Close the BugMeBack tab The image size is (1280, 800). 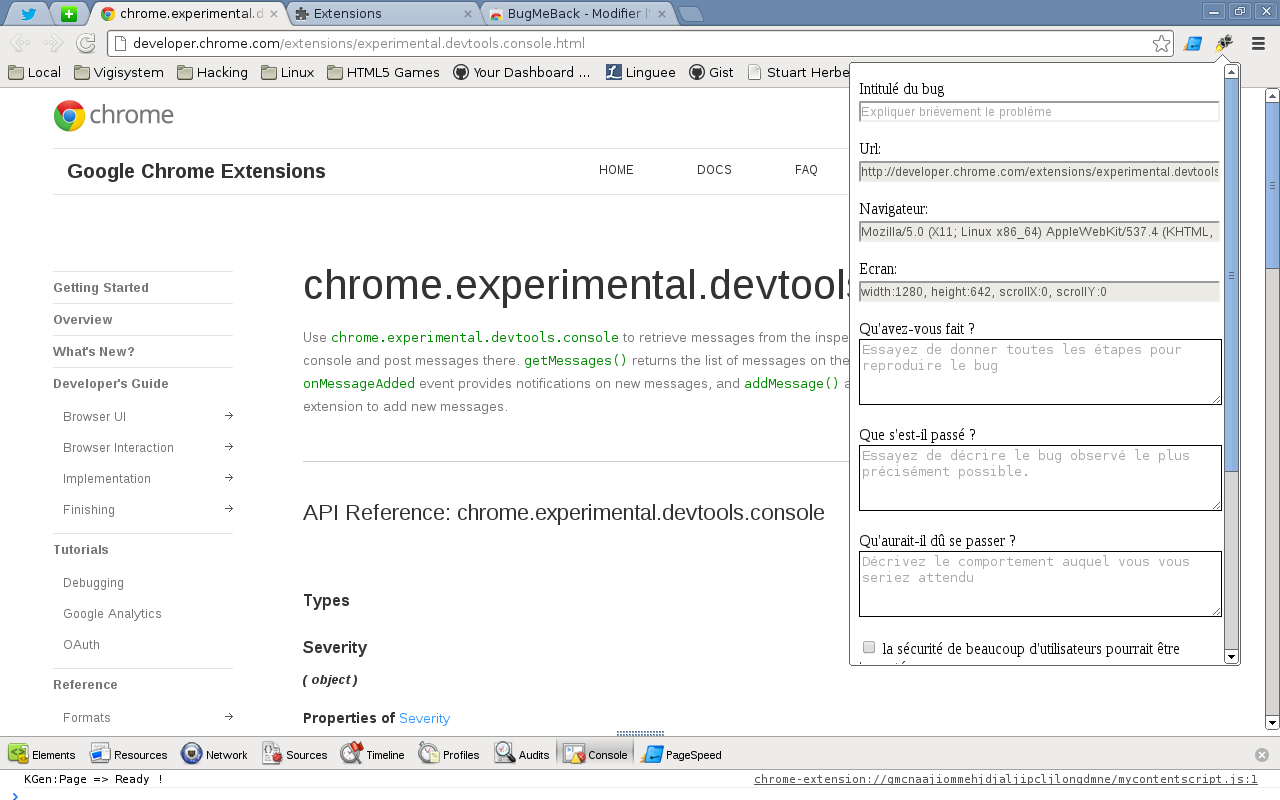[661, 14]
